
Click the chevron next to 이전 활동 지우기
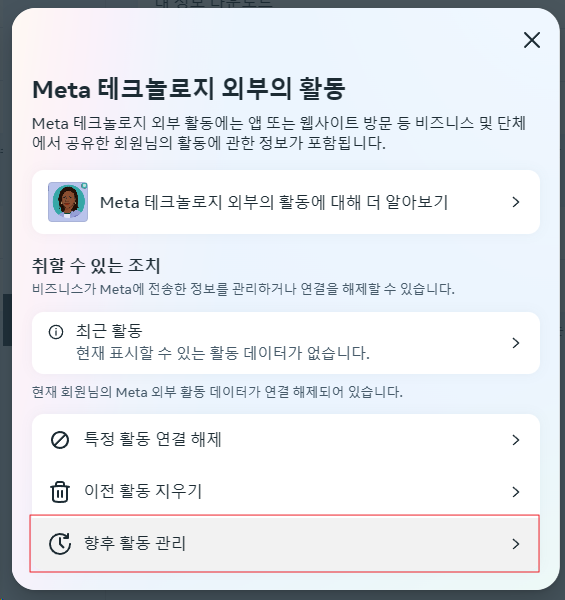[516, 492]
